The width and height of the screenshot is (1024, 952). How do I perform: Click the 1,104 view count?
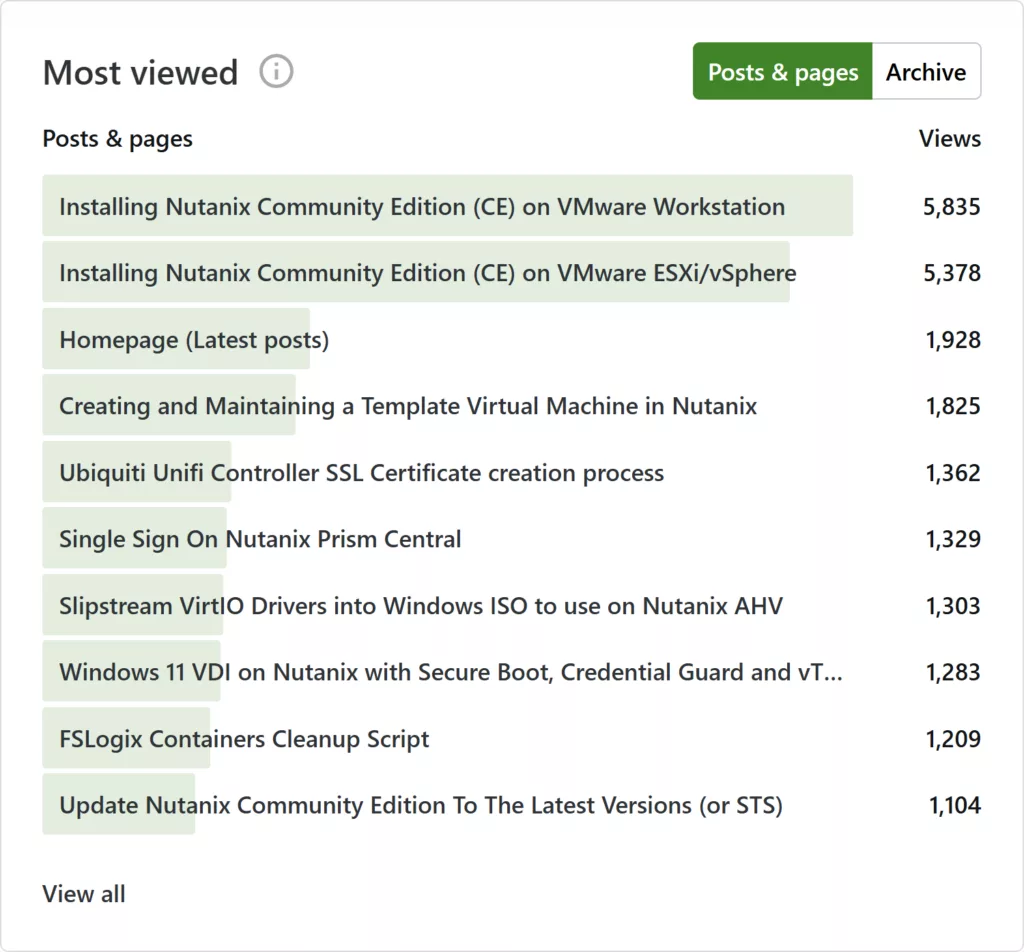tap(954, 805)
